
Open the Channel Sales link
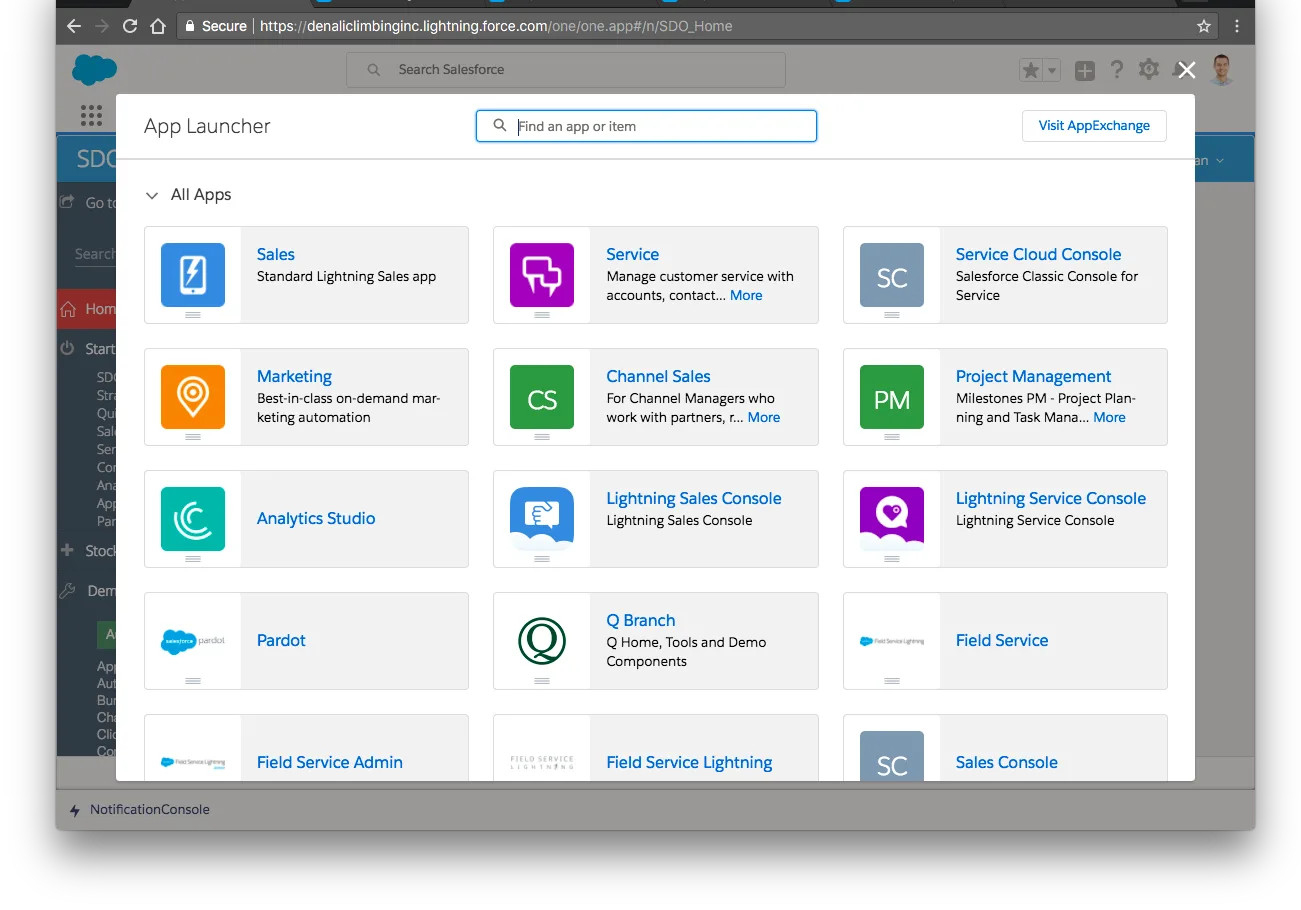click(658, 376)
